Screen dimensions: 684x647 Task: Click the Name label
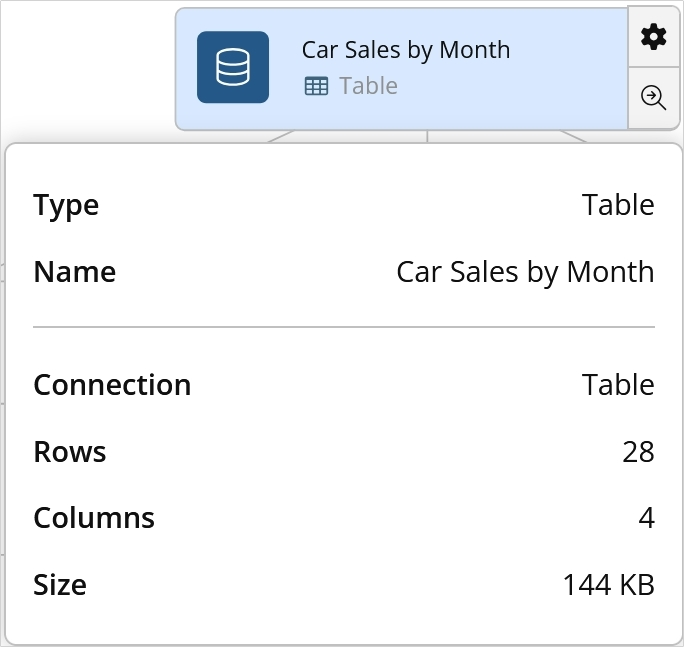(x=75, y=272)
